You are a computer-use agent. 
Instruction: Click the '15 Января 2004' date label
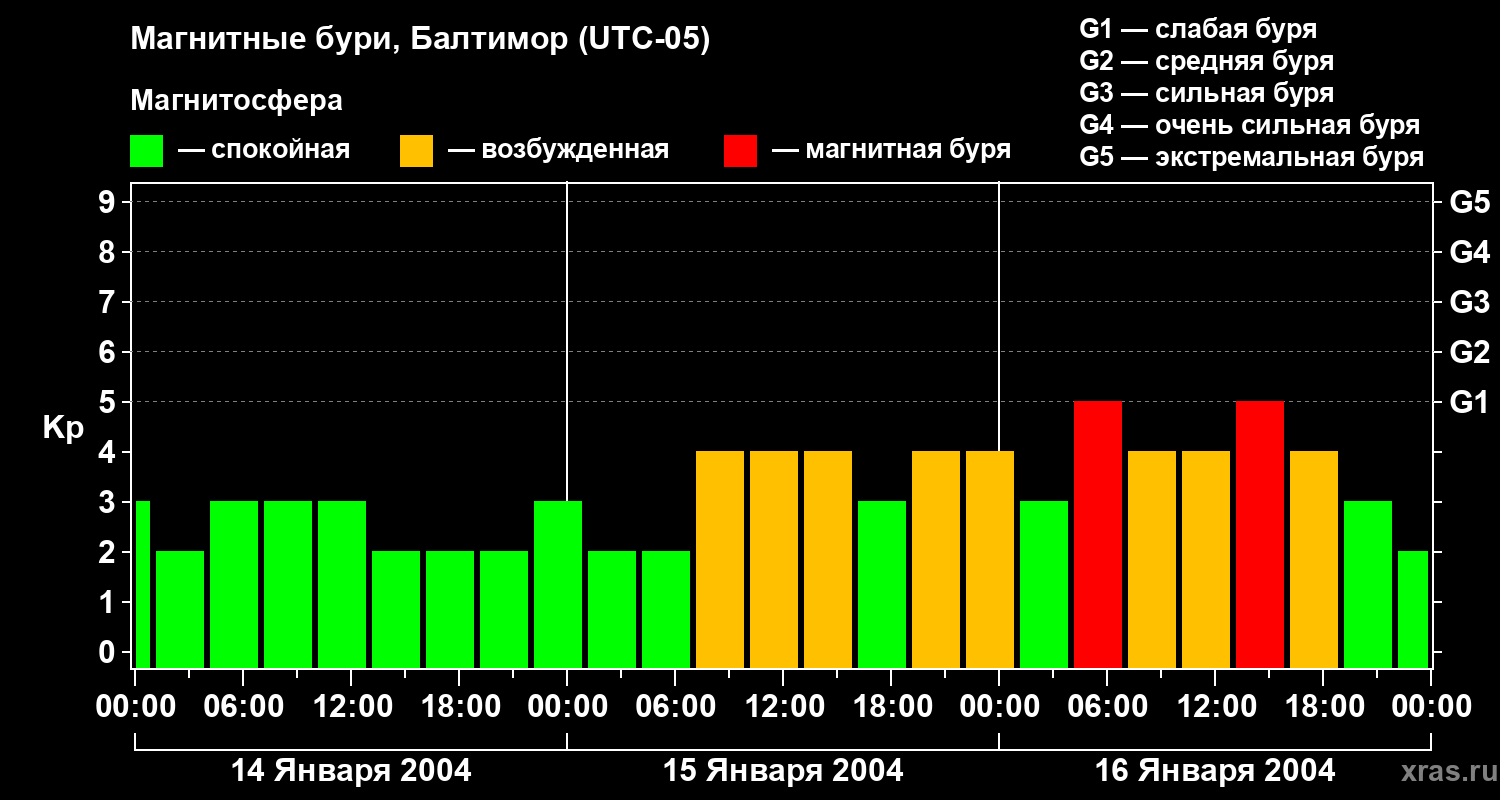[x=783, y=771]
